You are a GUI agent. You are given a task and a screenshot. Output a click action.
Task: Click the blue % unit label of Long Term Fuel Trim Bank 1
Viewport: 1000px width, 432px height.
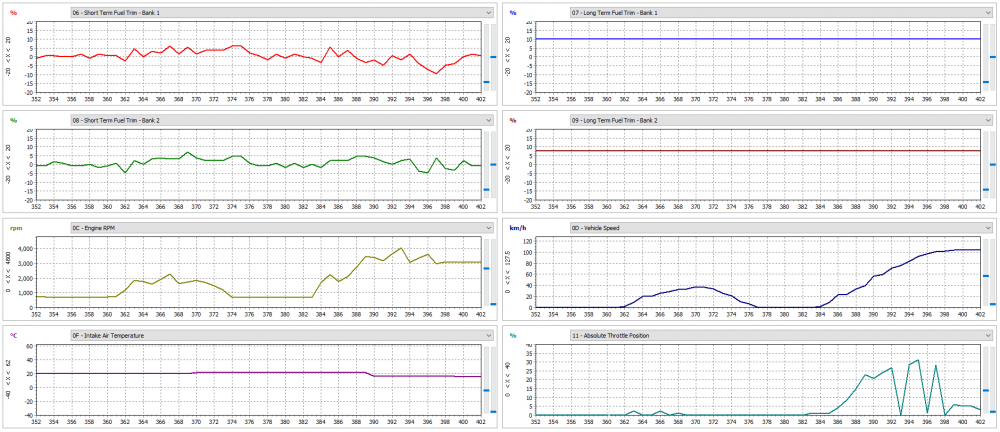(513, 13)
